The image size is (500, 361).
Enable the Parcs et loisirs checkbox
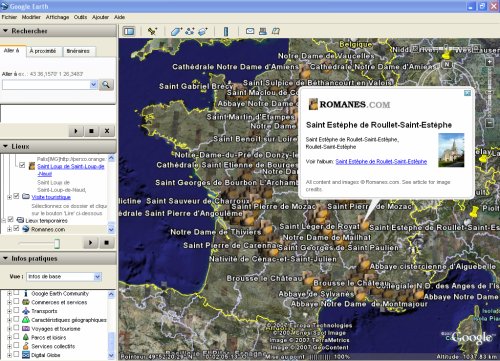click(x=16, y=337)
